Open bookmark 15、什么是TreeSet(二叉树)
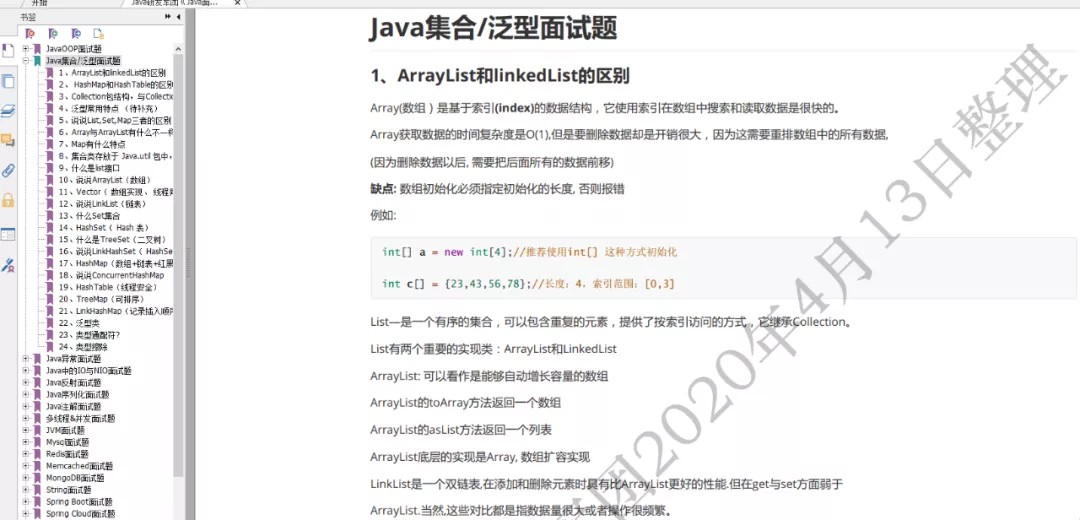 coord(110,239)
